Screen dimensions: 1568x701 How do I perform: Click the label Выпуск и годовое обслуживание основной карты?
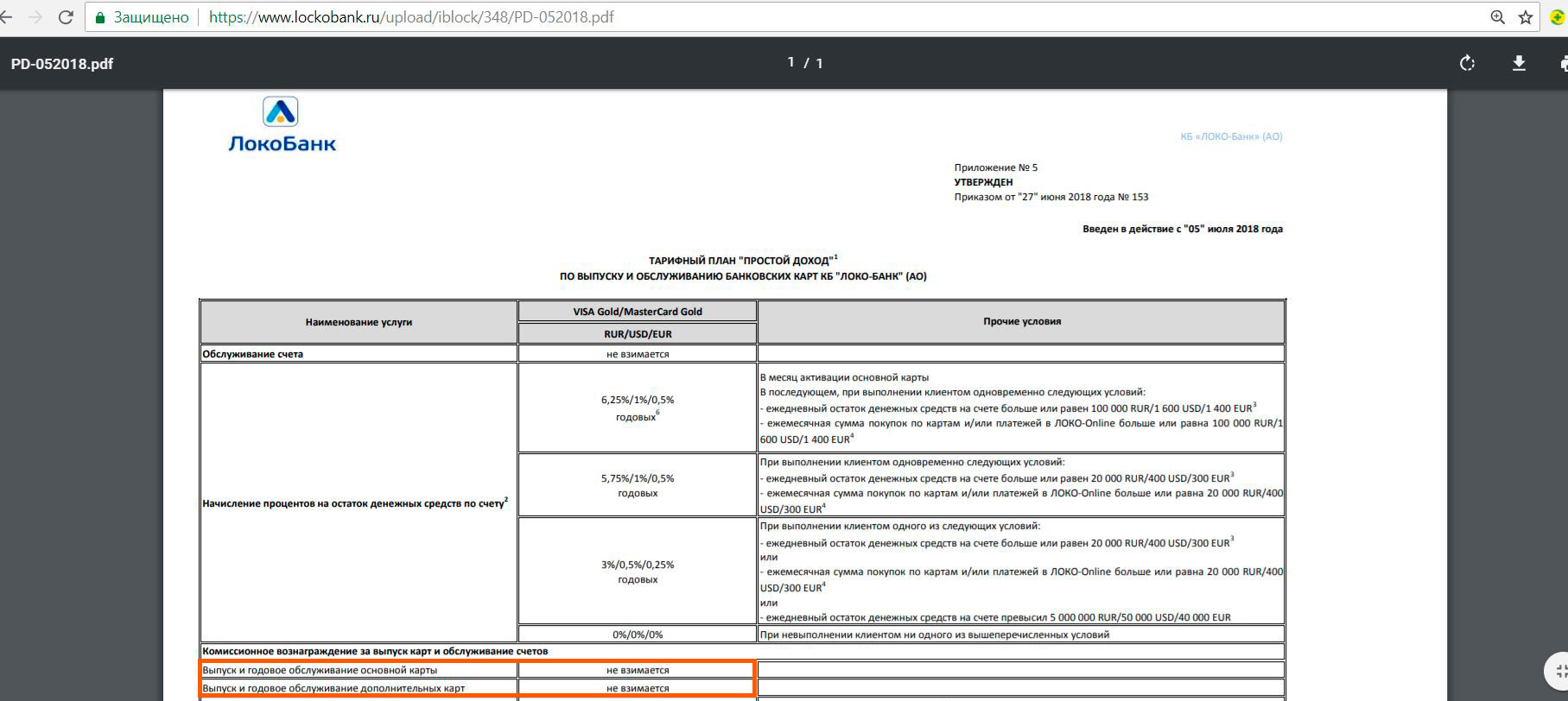click(320, 670)
